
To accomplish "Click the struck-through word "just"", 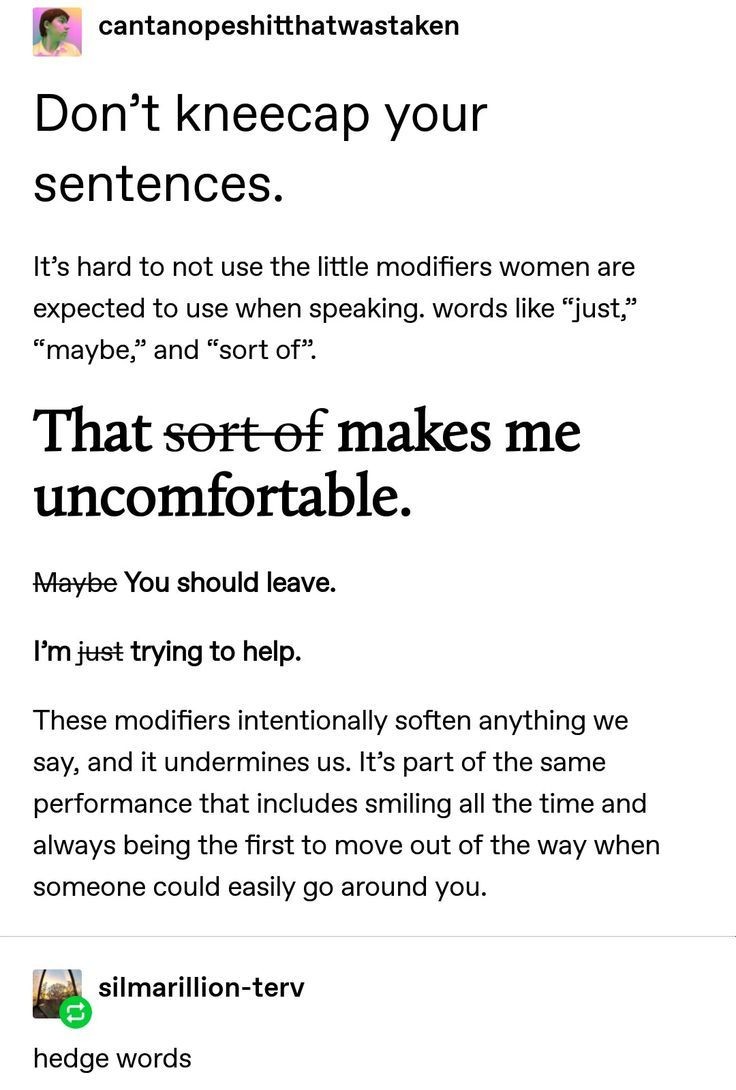I will tap(101, 653).
